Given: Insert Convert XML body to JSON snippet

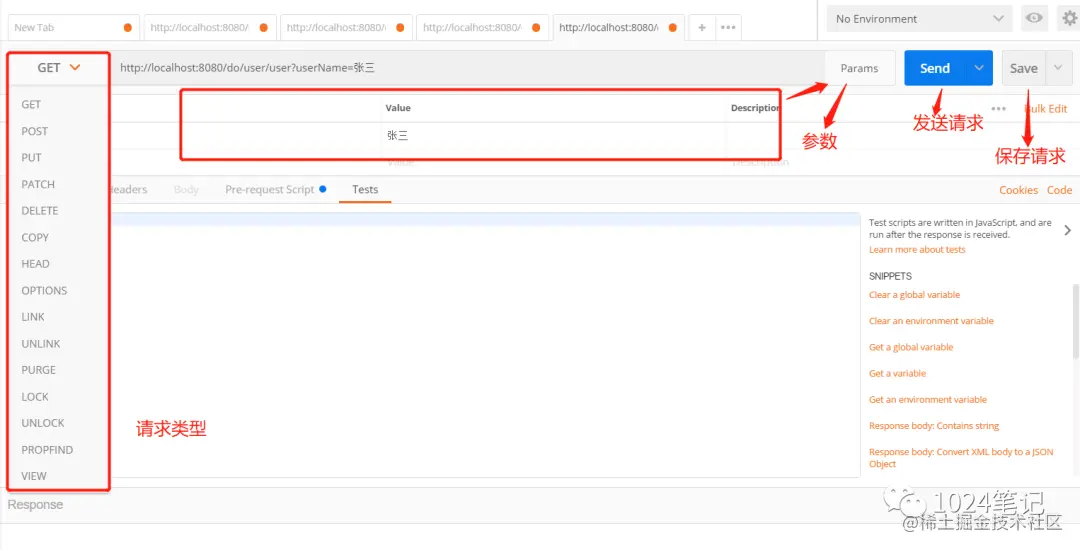Looking at the screenshot, I should point(961,458).
